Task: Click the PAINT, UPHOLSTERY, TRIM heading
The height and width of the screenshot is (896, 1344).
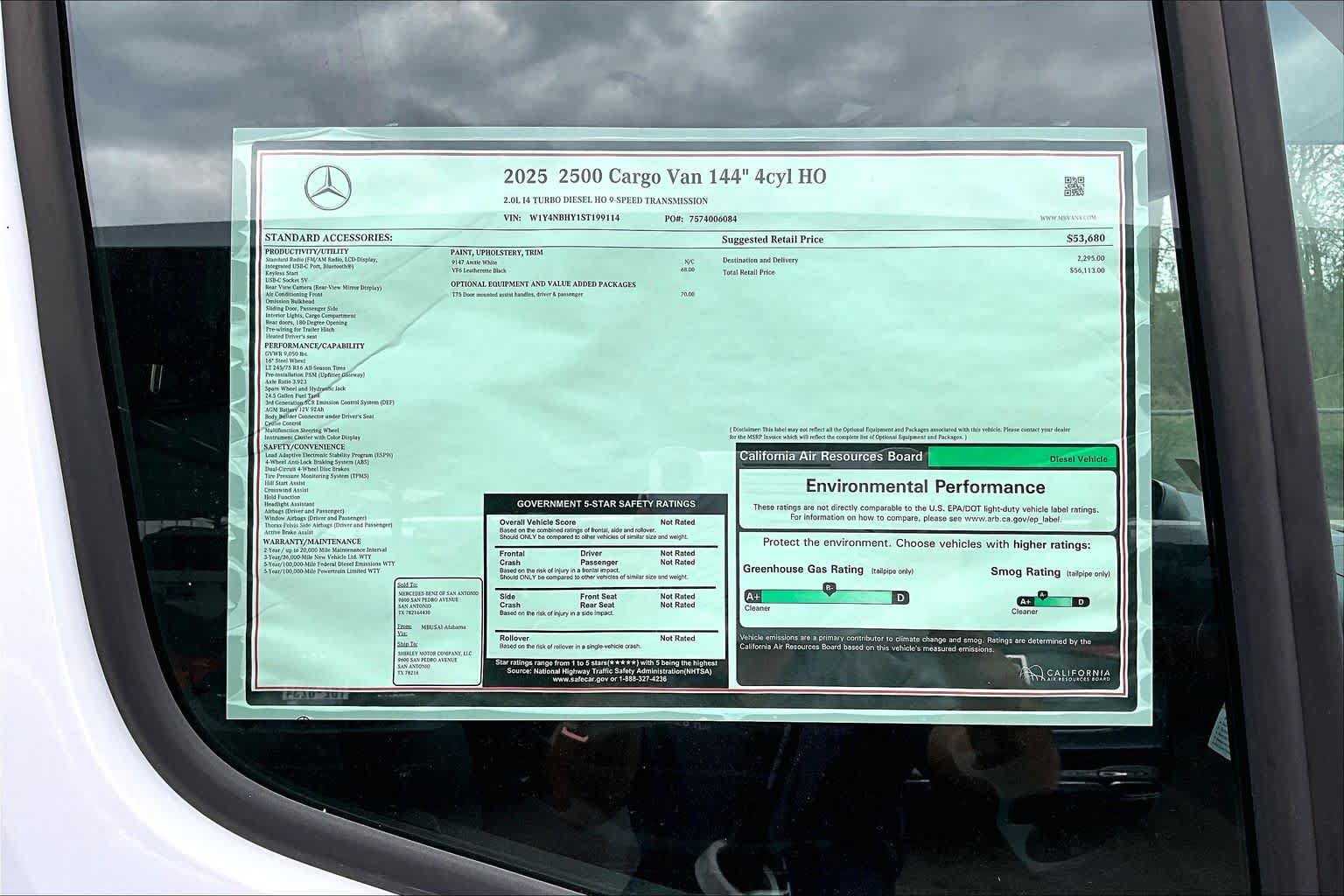Action: coord(496,252)
